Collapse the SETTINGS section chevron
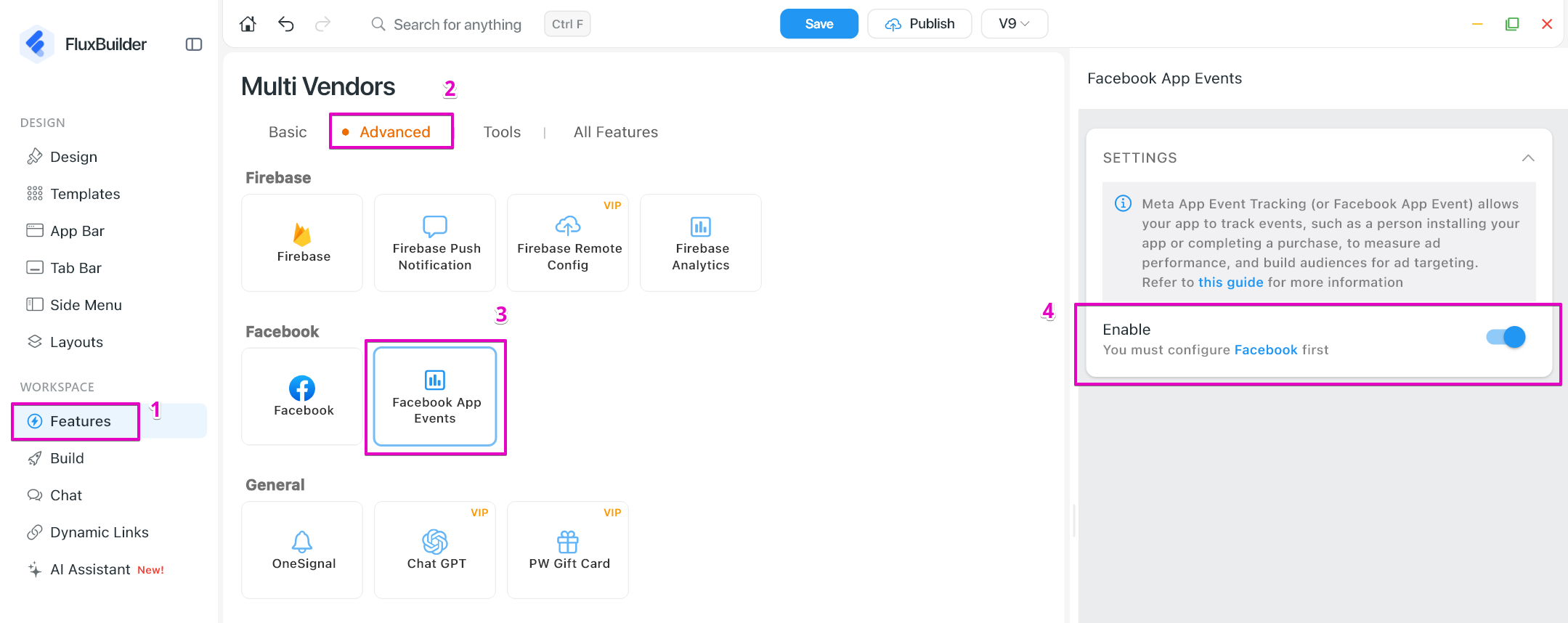Screen dimensions: 1568x623 [x=1528, y=158]
